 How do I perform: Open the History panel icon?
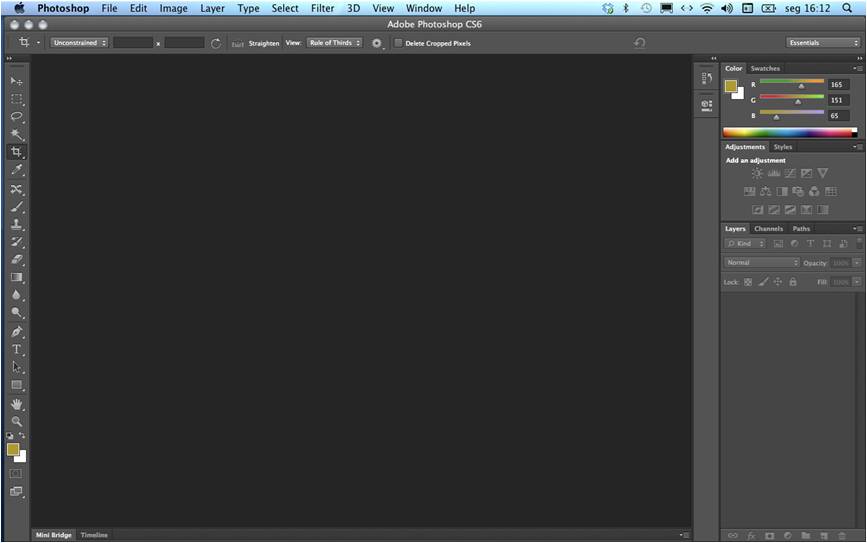coord(707,79)
